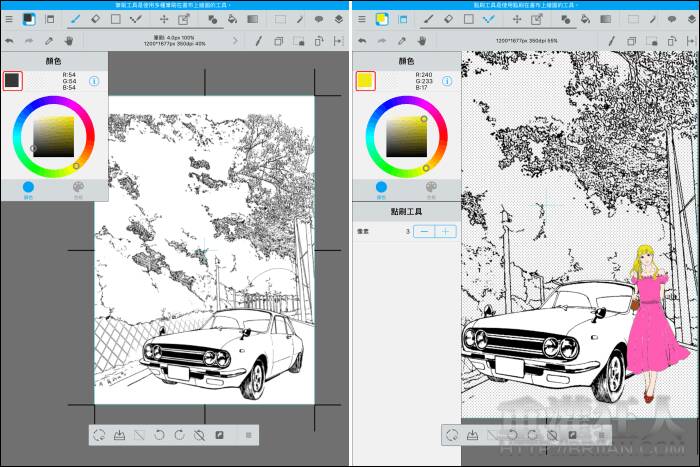Decrease dot tool size with minus button
This screenshot has width=700, height=467.
coord(424,231)
